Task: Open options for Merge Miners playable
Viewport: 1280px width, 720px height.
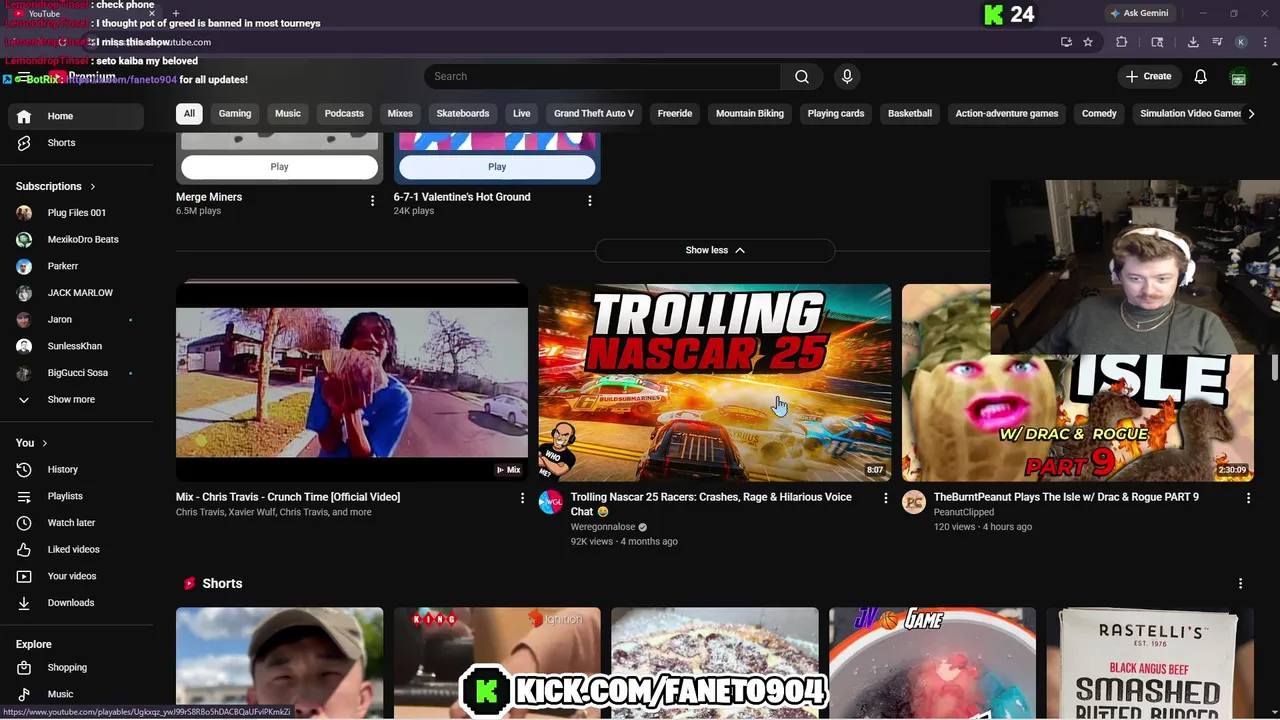Action: 372,201
